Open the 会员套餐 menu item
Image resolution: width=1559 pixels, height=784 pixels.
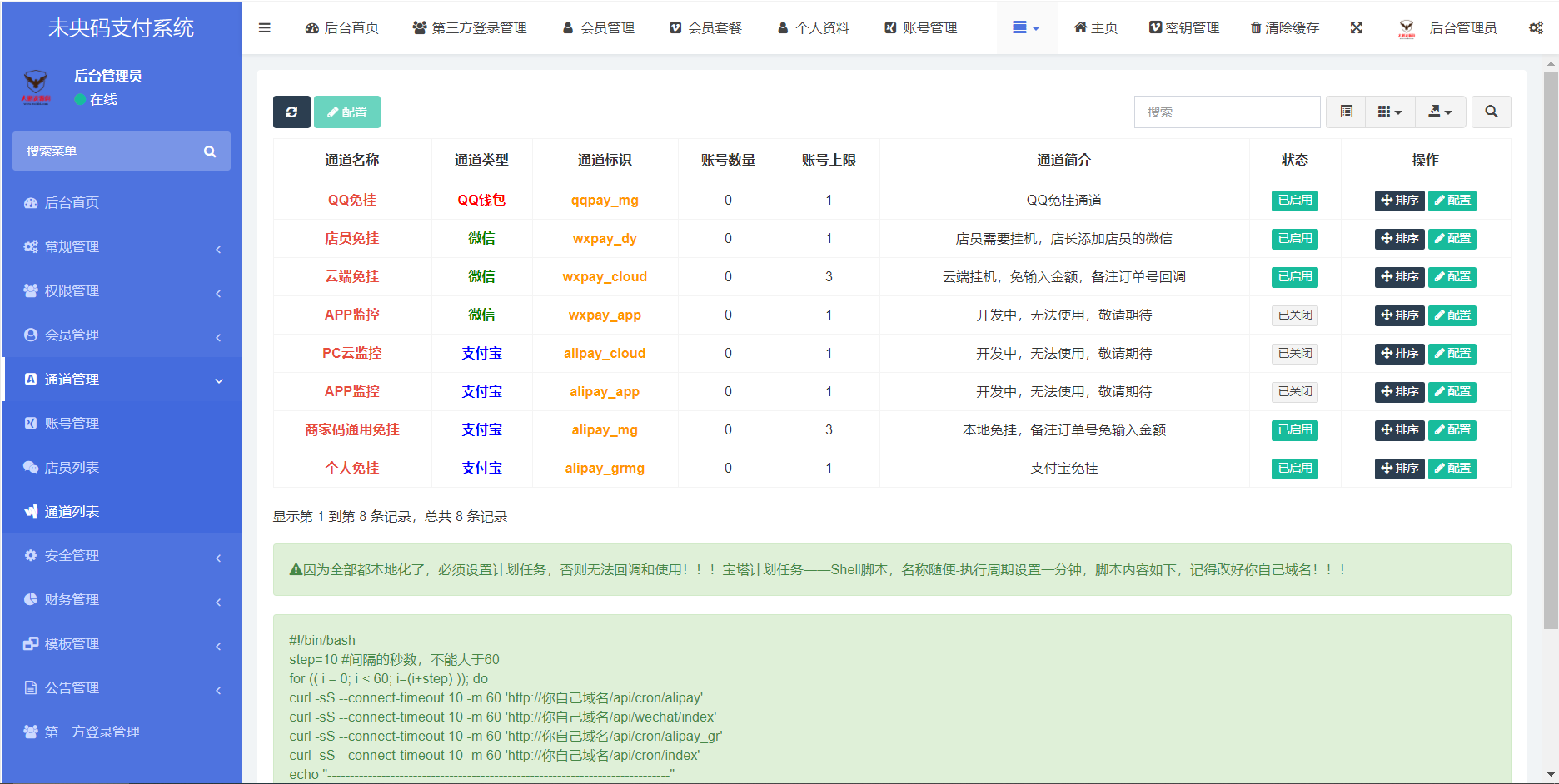pyautogui.click(x=705, y=27)
